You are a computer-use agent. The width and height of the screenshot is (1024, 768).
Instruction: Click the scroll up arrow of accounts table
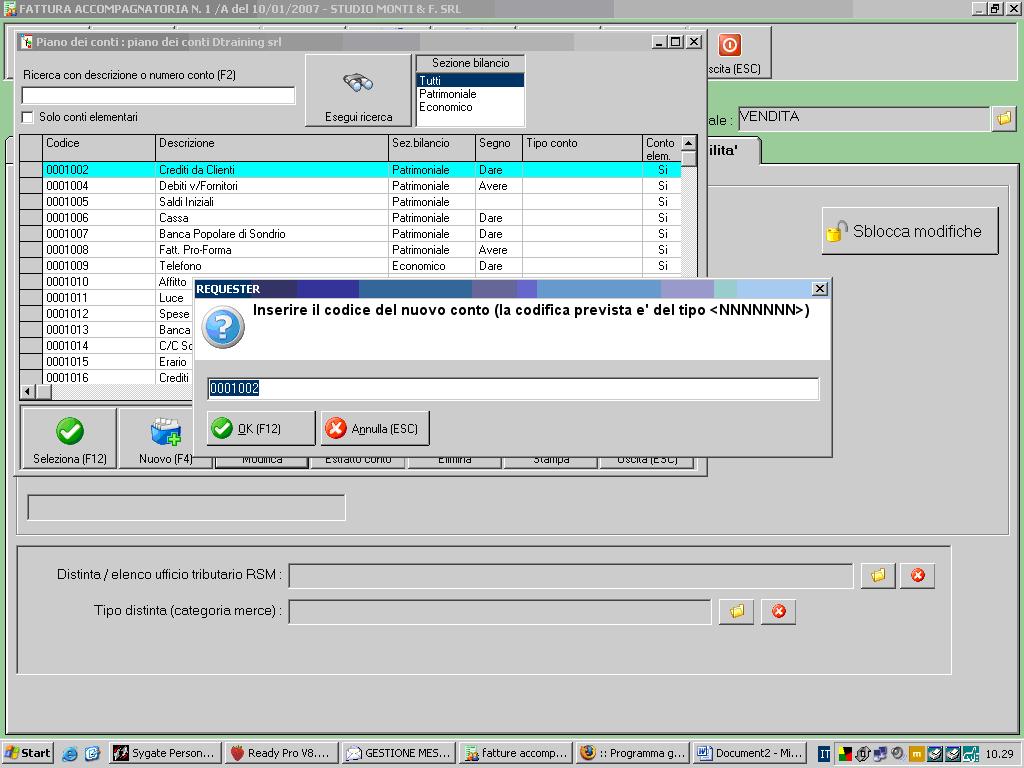click(688, 142)
